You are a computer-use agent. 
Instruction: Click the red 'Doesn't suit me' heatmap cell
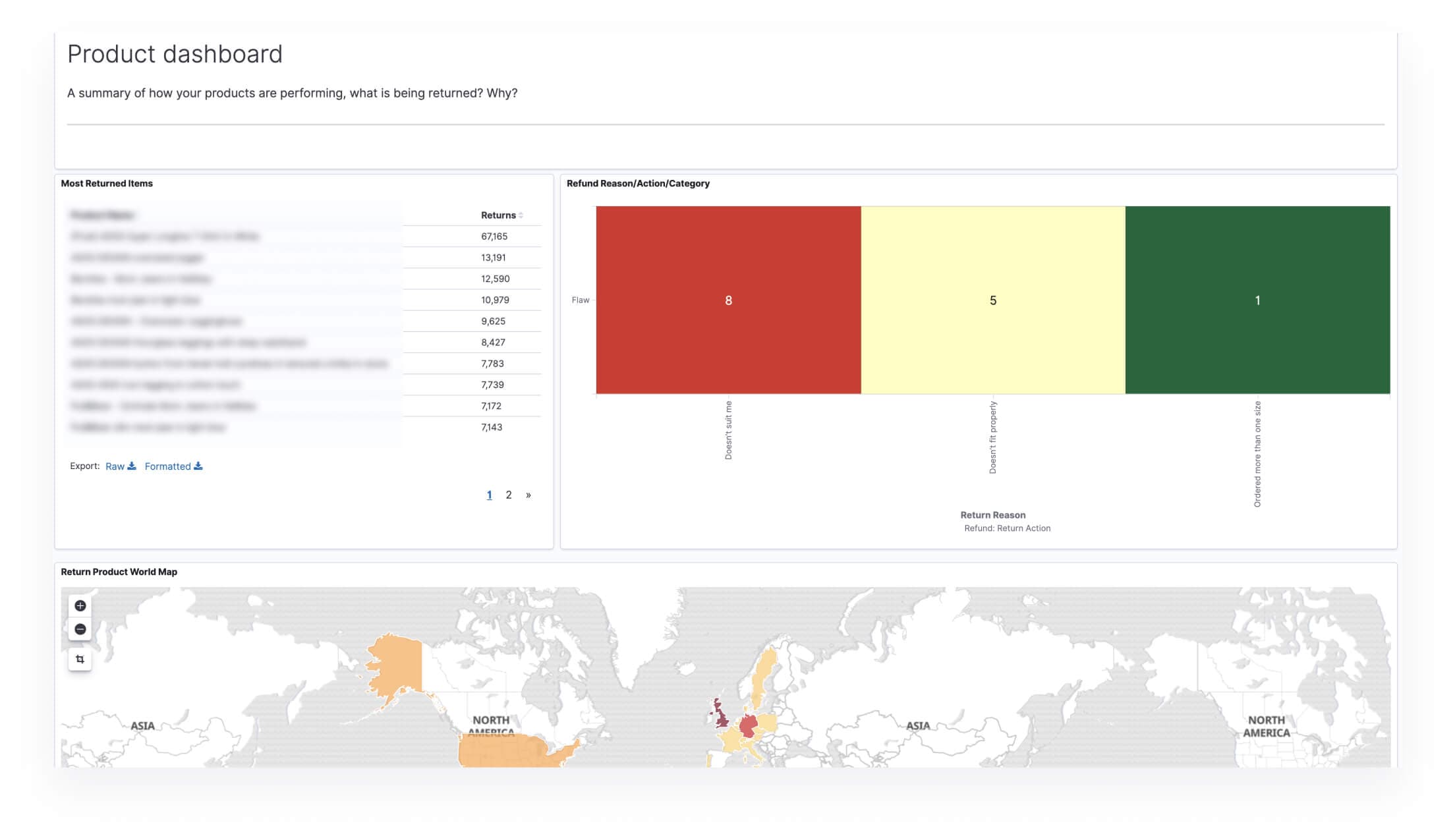point(728,300)
